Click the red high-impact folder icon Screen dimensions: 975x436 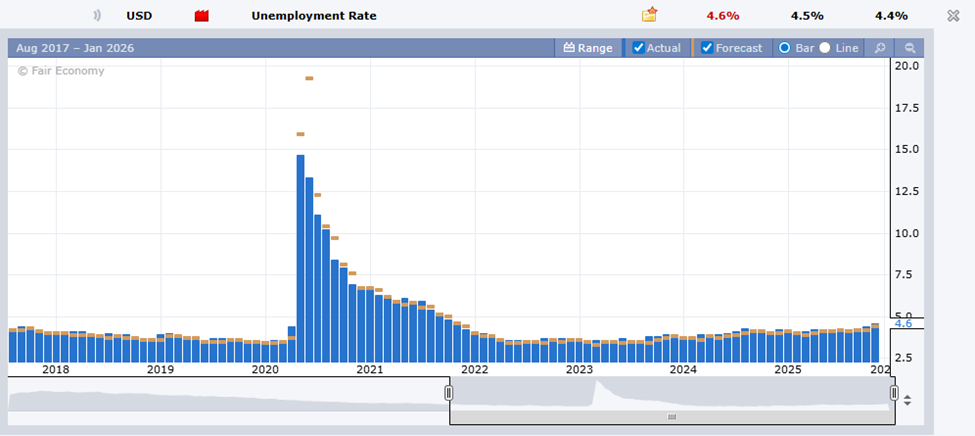tap(201, 16)
